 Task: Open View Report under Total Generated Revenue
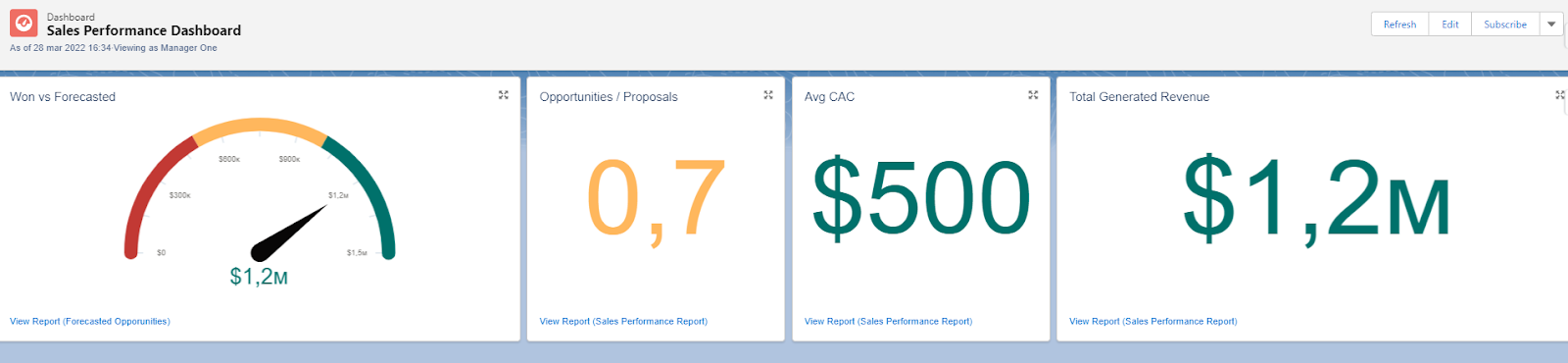[1152, 321]
